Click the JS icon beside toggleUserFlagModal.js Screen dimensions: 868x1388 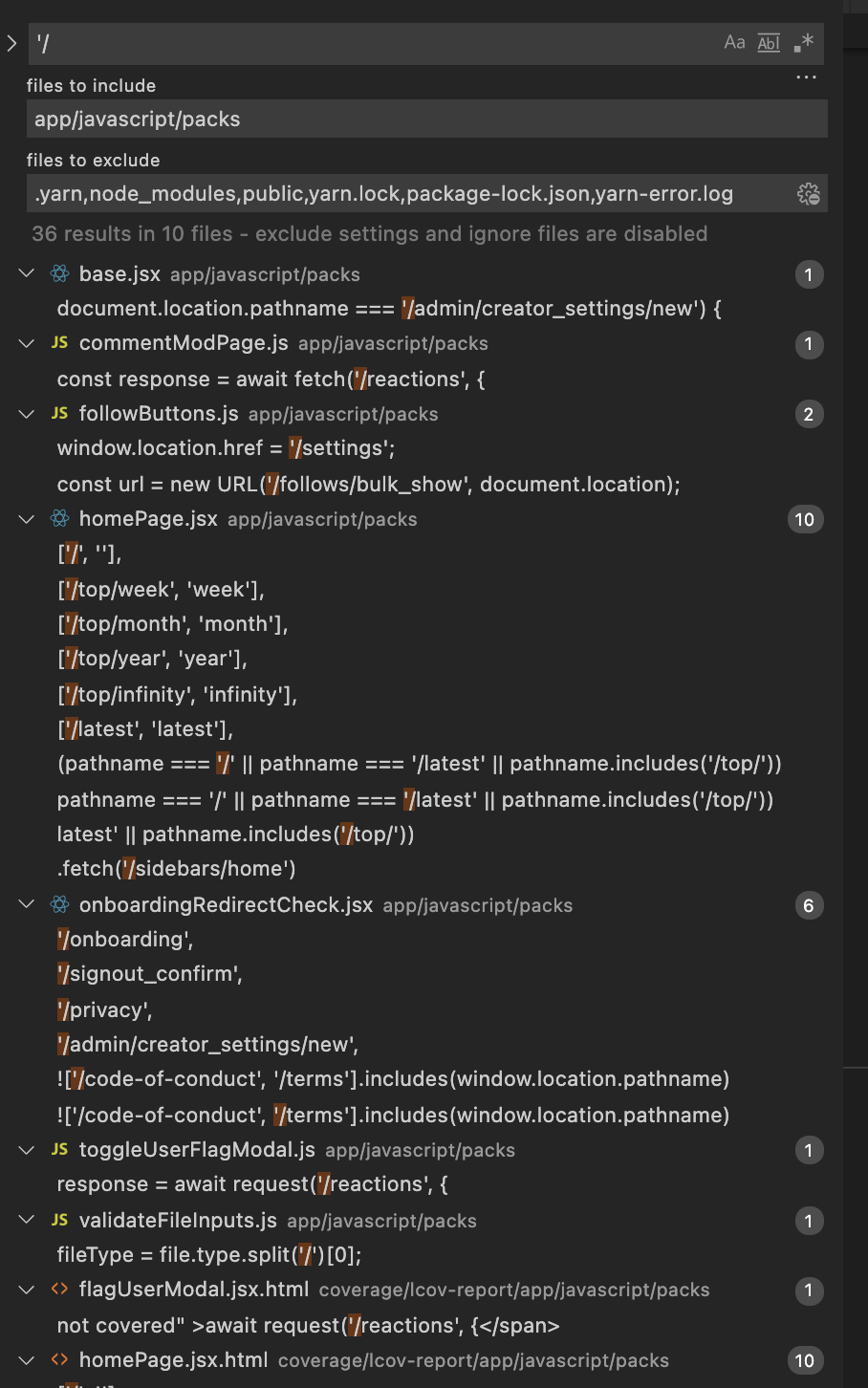61,1150
